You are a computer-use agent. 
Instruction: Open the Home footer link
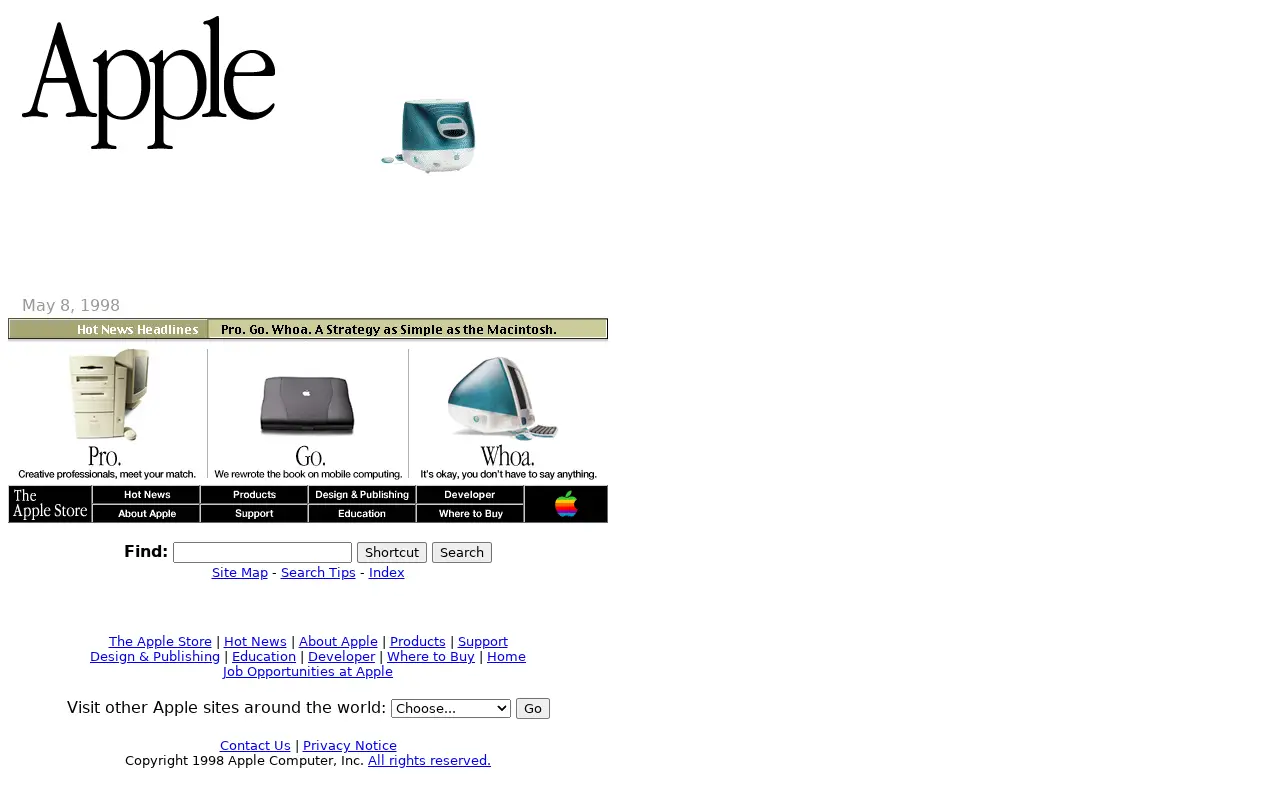(506, 657)
